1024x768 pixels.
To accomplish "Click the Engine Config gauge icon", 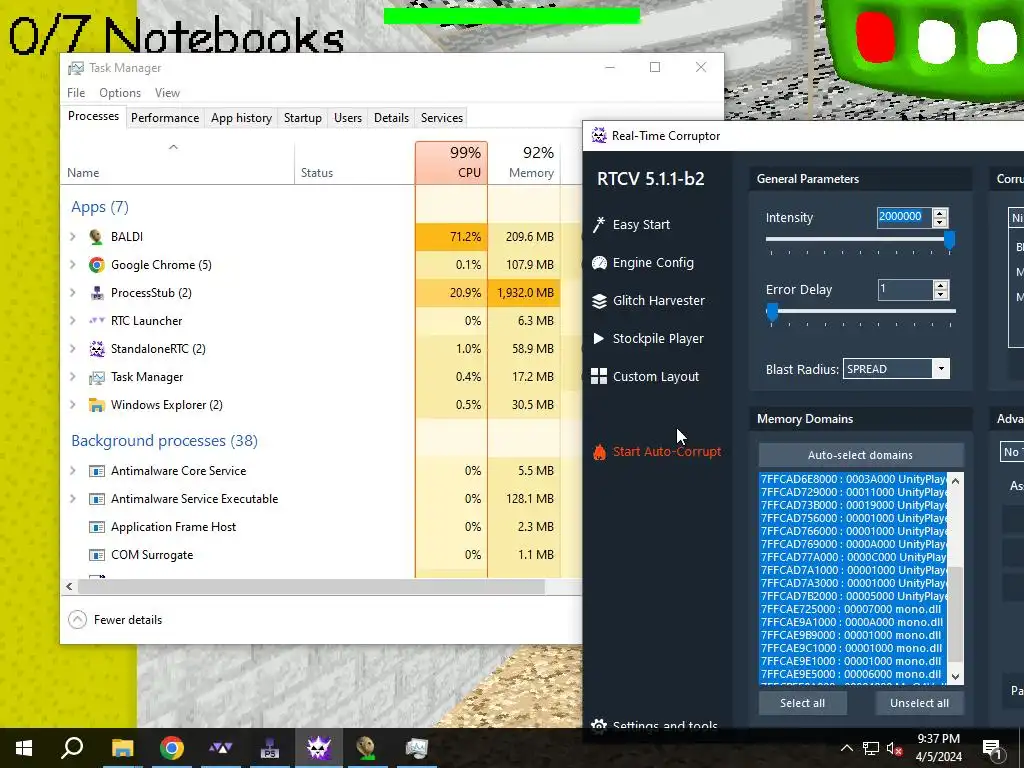I will pos(599,263).
